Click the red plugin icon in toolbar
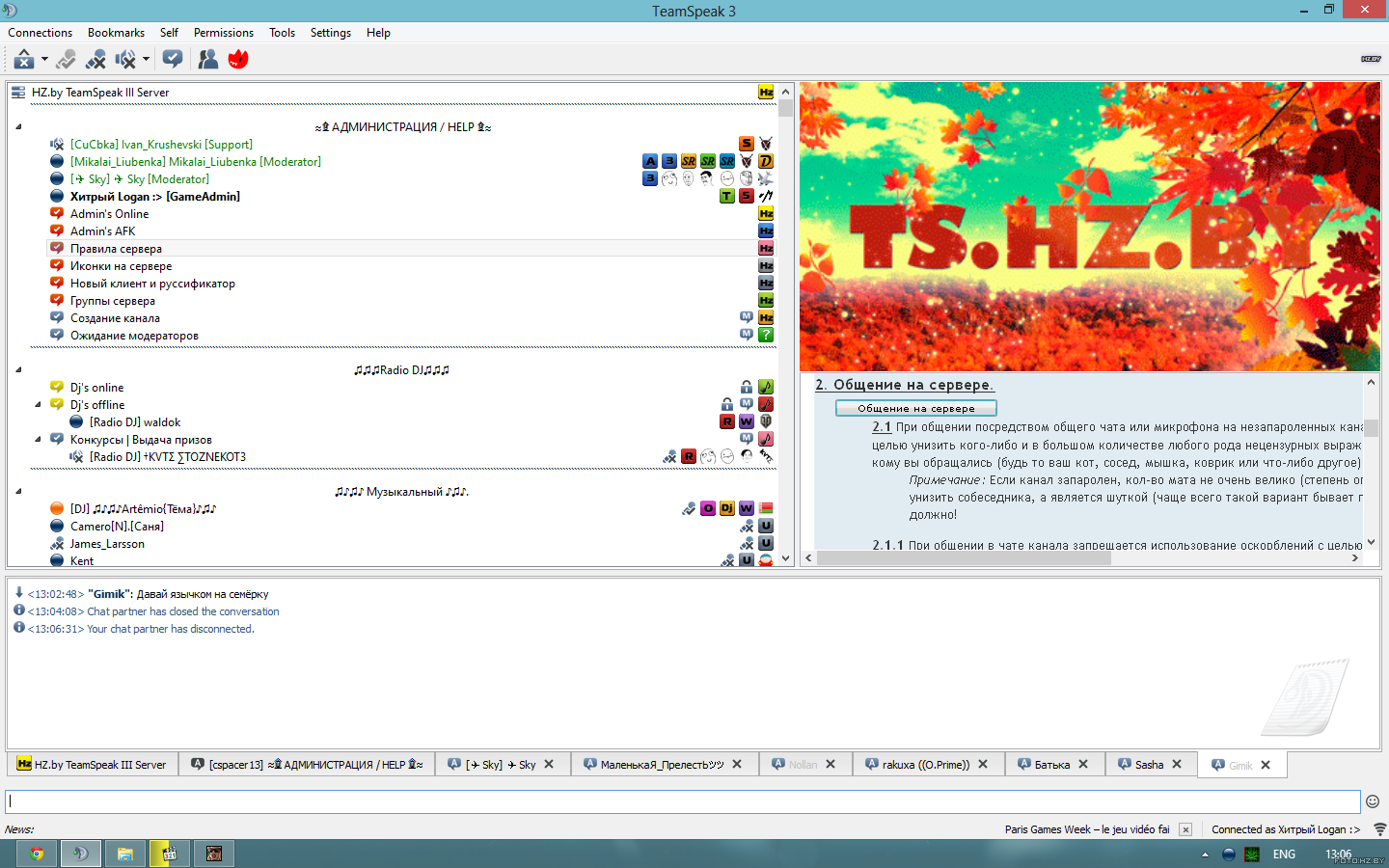The image size is (1389, 868). [238, 60]
